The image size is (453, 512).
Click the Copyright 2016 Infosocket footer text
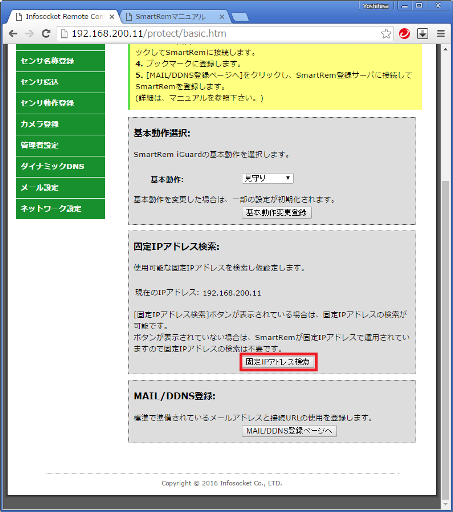(222, 483)
